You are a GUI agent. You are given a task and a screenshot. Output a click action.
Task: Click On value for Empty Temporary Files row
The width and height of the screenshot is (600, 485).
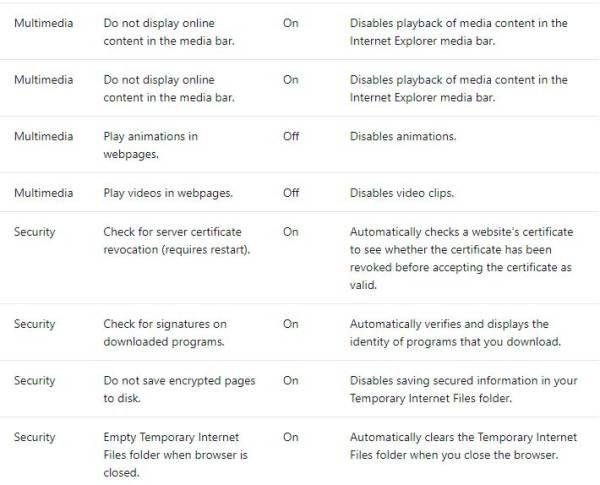tap(290, 437)
